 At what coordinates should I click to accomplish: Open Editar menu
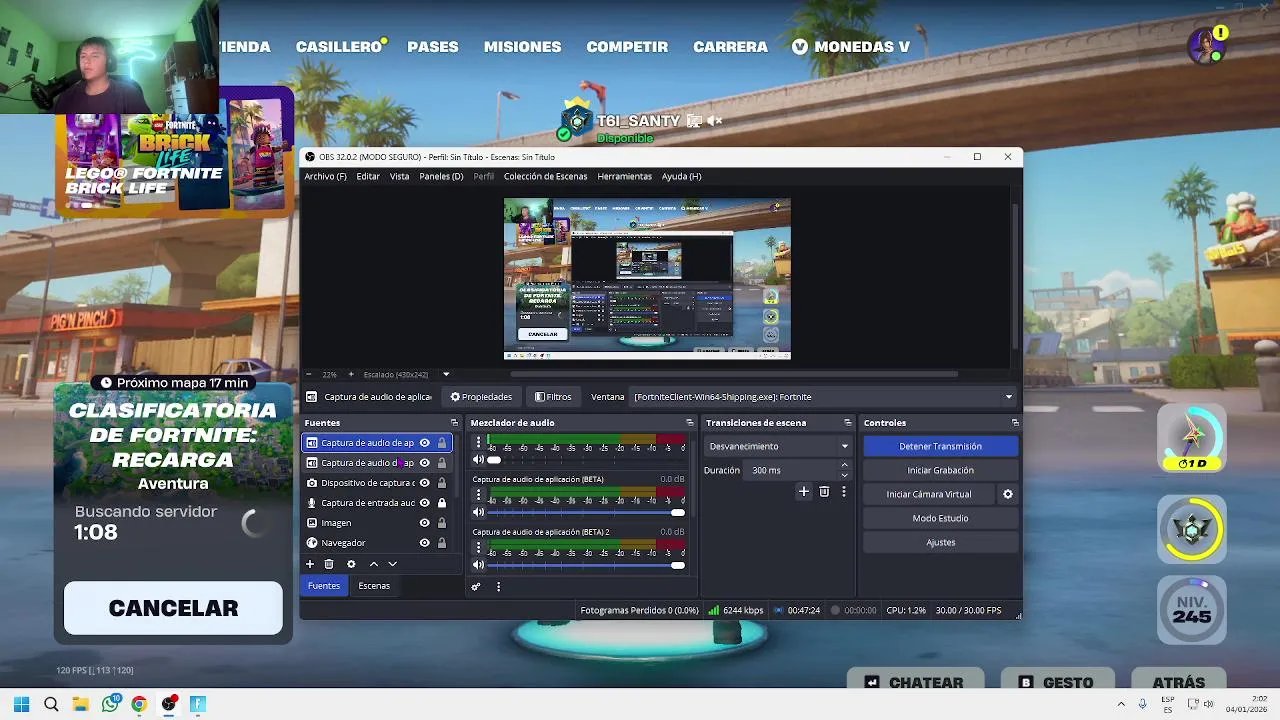tap(368, 176)
